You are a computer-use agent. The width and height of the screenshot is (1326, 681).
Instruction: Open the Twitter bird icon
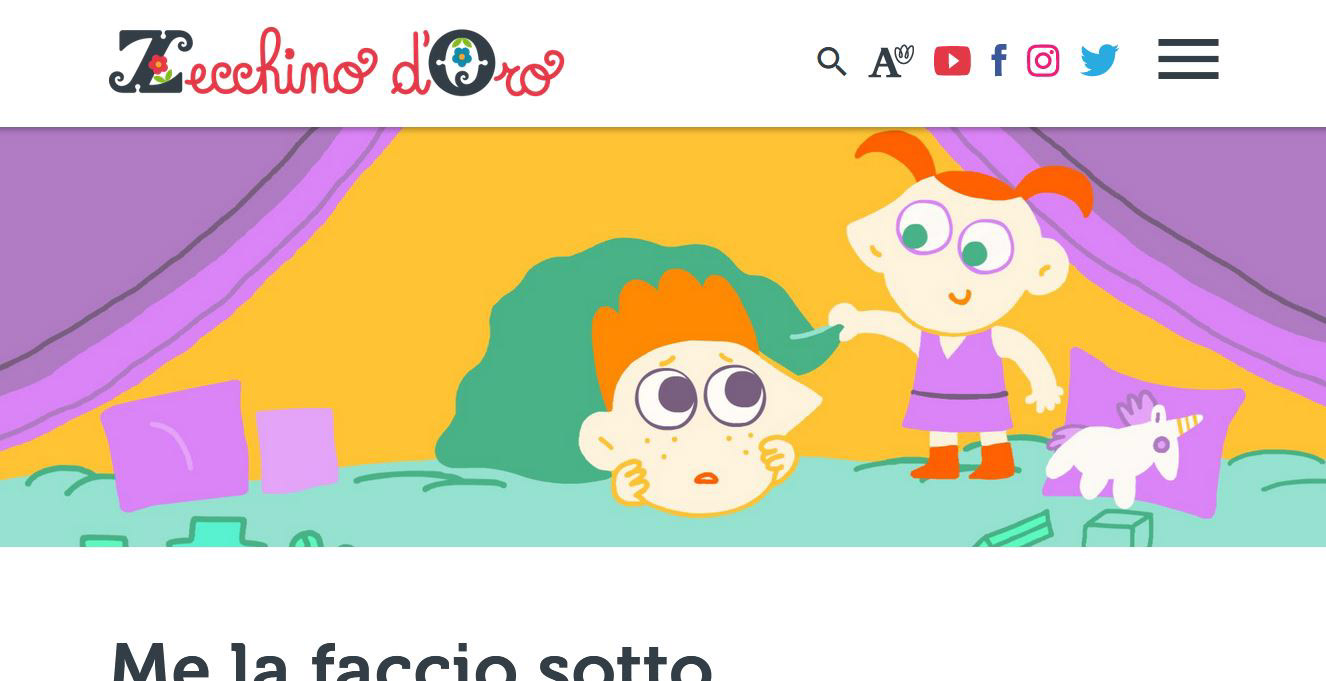point(1099,61)
